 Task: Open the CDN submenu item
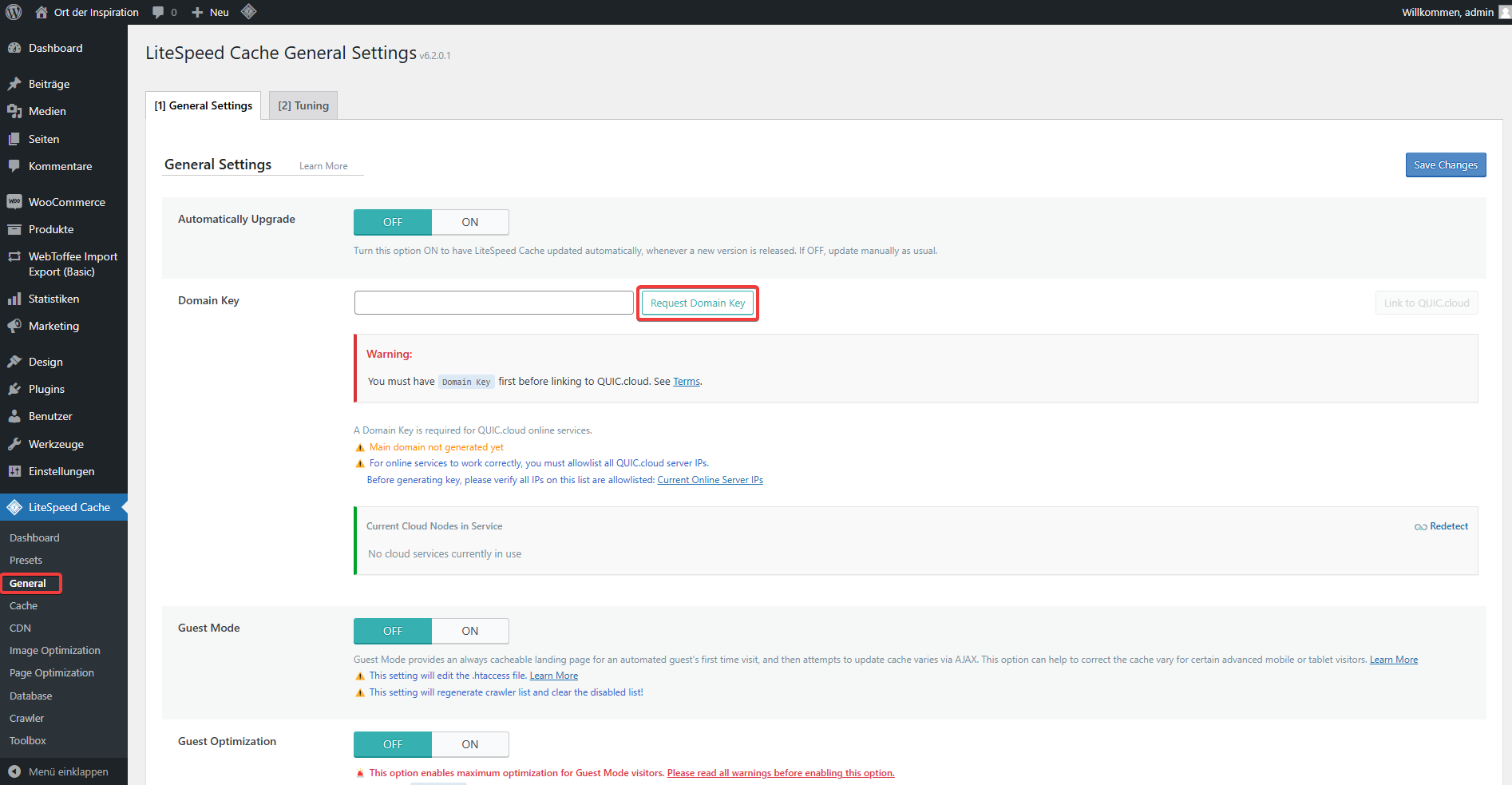point(20,628)
